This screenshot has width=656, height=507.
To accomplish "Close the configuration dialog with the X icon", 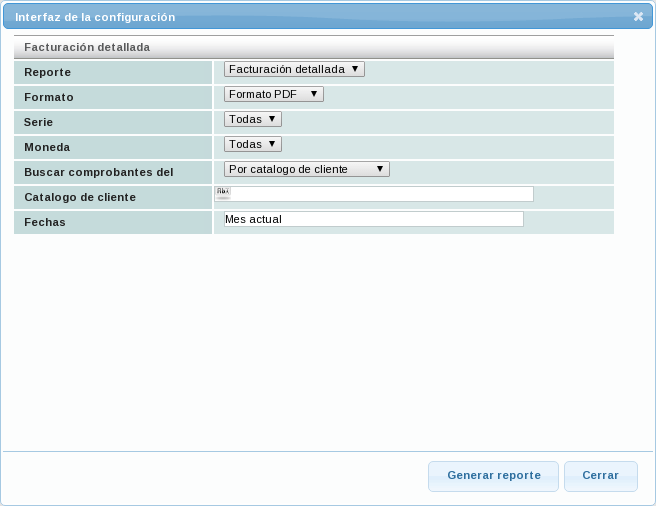I will point(638,17).
